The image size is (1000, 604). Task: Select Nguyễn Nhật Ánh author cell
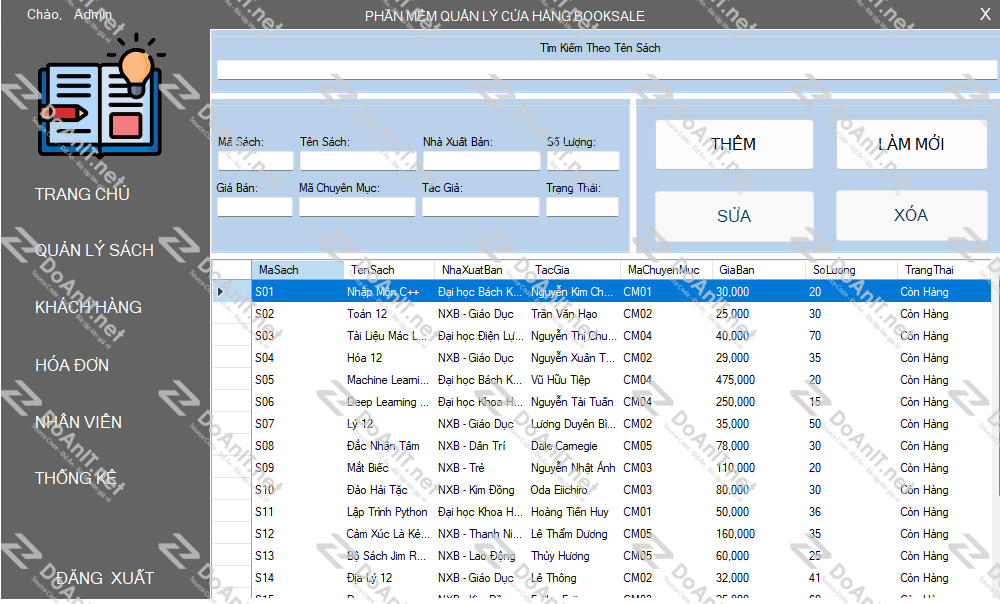coord(573,468)
